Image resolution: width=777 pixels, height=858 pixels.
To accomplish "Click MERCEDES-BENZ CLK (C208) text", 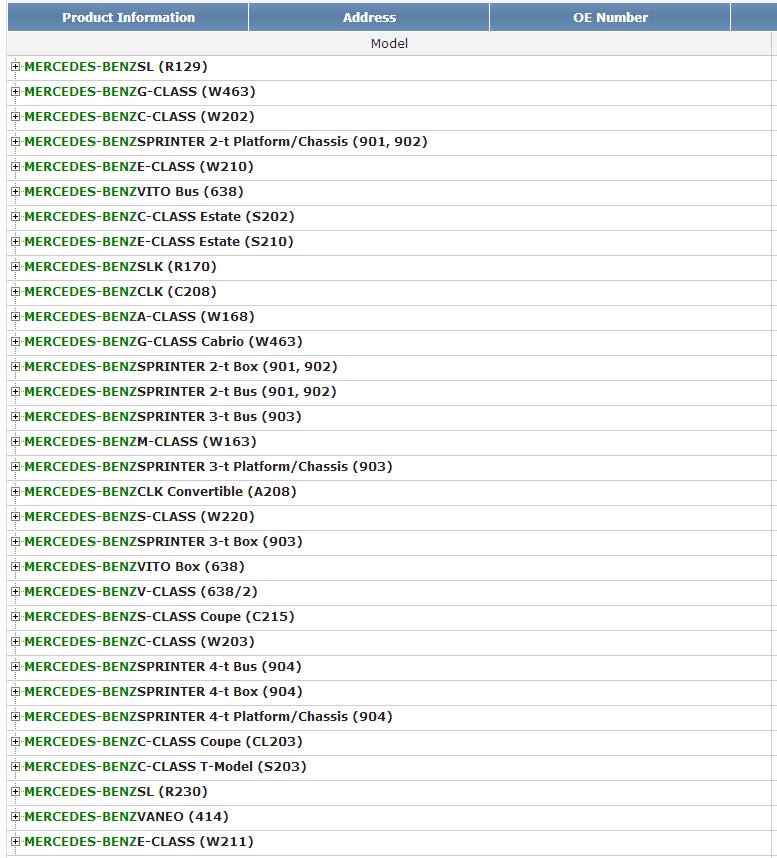I will click(x=120, y=292).
